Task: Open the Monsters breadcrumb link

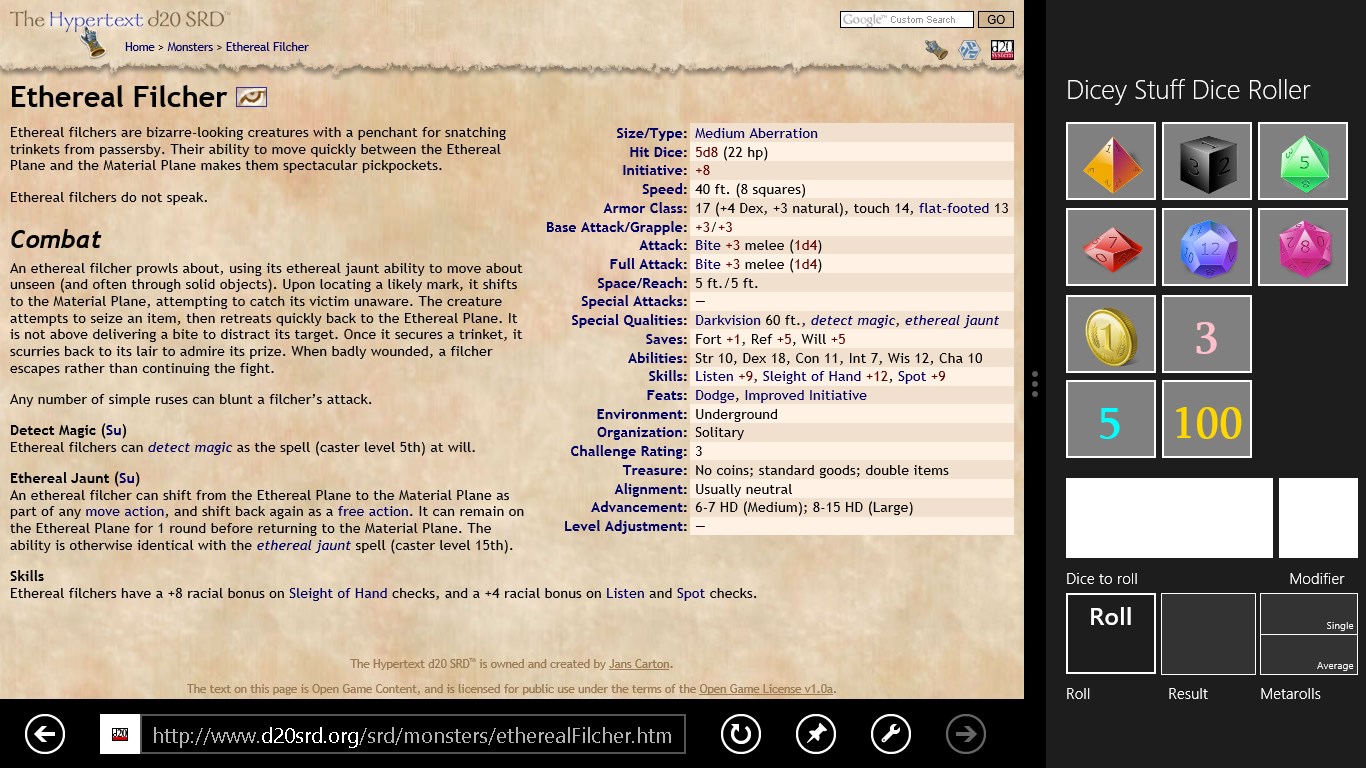Action: click(190, 47)
